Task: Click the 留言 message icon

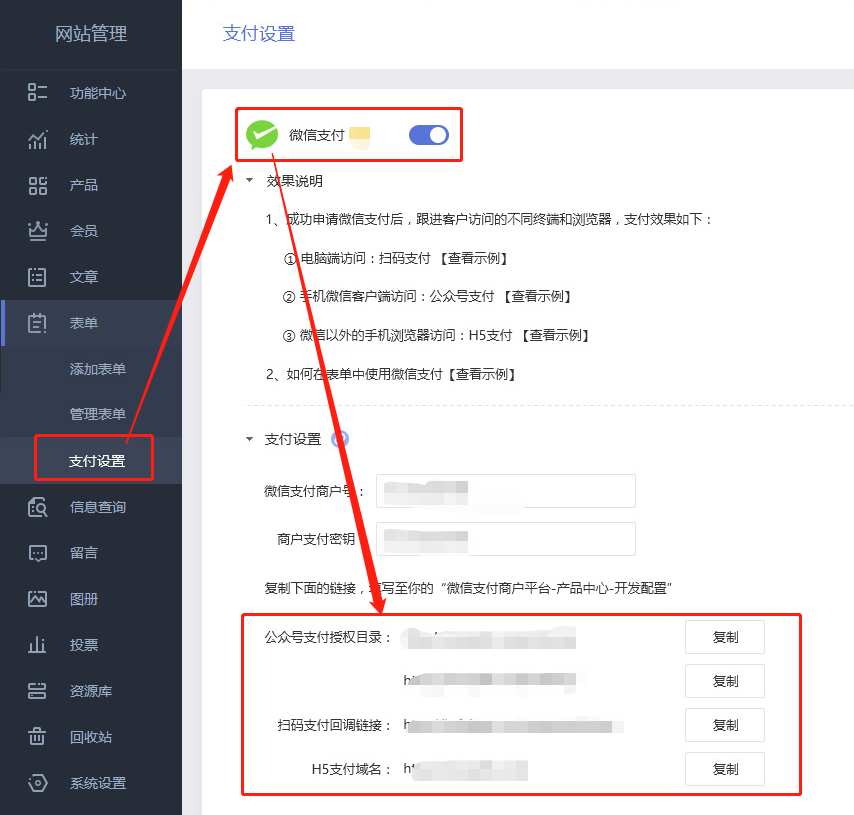Action: (x=37, y=553)
